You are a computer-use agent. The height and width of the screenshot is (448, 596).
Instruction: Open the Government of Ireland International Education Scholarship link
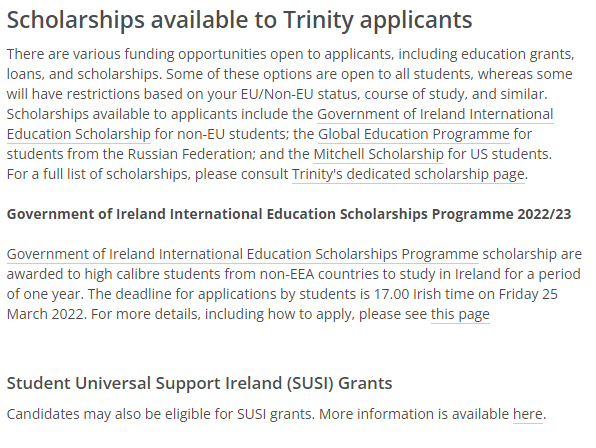(x=435, y=114)
